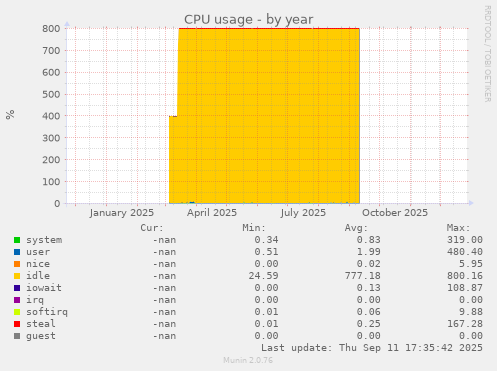Click the iowait max value 108.87

click(x=465, y=288)
